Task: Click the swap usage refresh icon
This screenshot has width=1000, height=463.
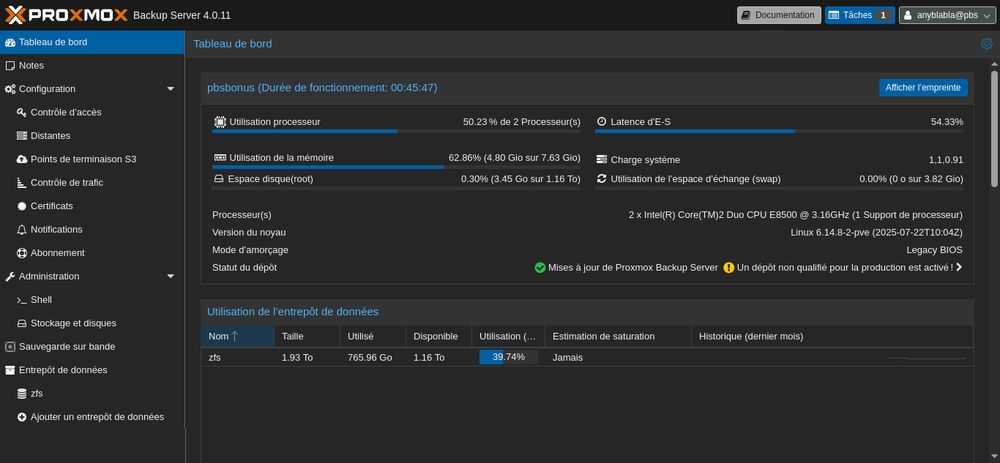Action: (601, 179)
